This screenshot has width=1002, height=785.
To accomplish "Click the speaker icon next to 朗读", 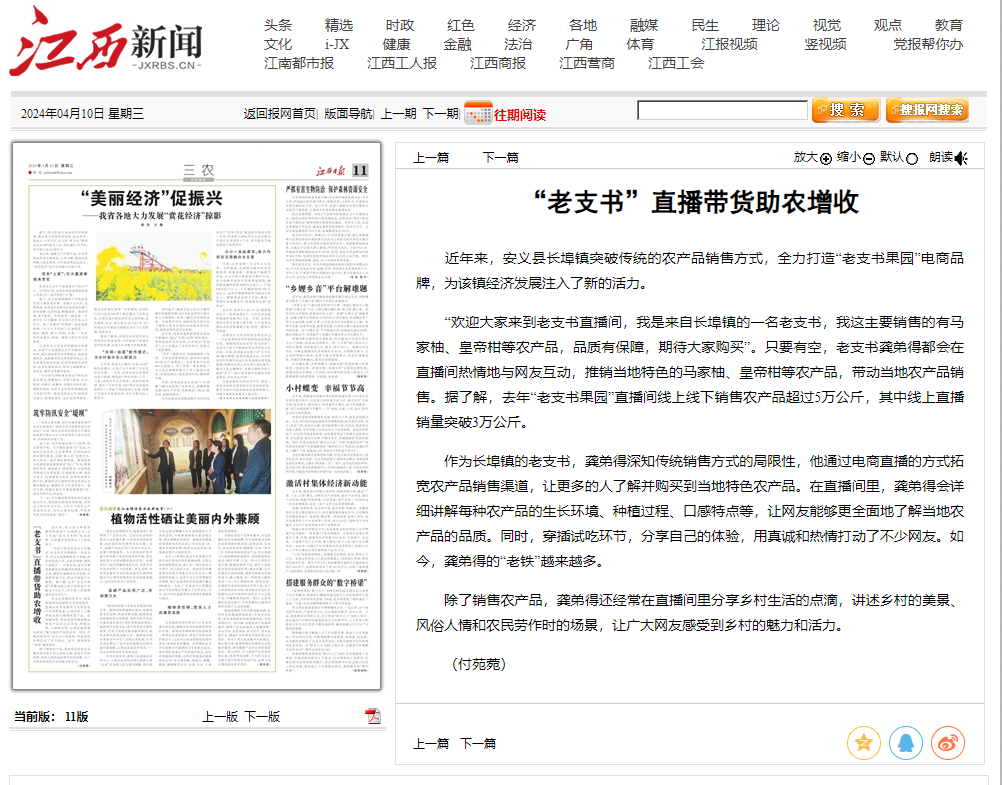I will tap(961, 158).
